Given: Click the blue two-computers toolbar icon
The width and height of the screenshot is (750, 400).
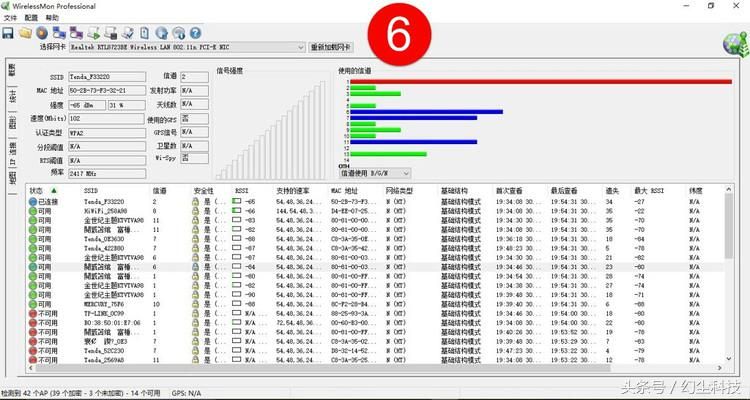Looking at the screenshot, I should 59,33.
